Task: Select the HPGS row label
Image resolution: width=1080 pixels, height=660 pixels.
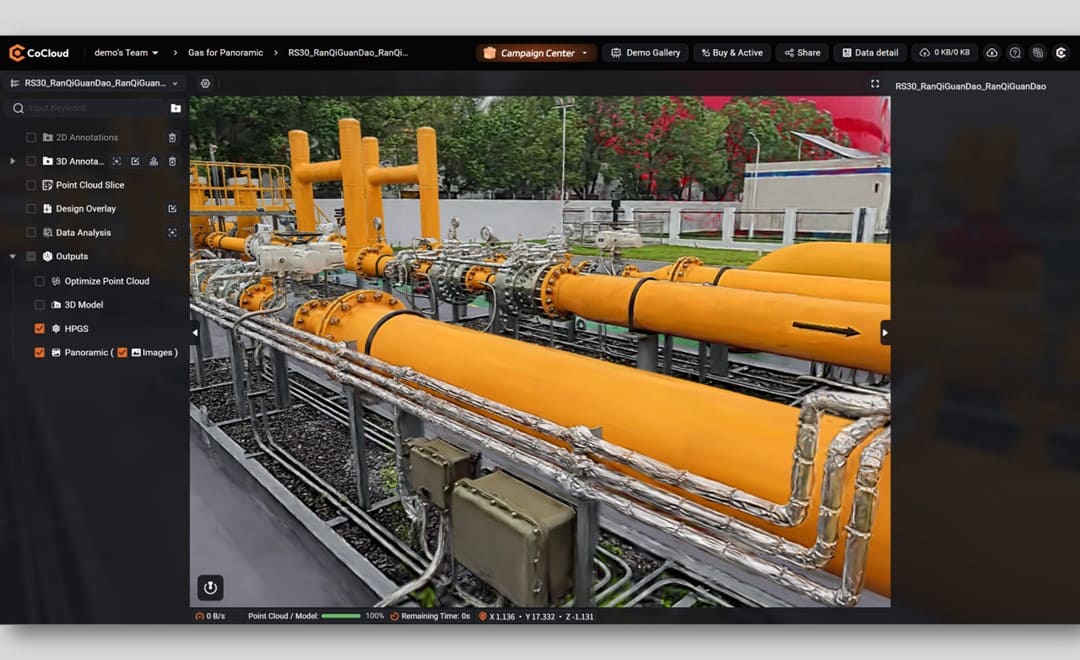Action: click(x=76, y=329)
